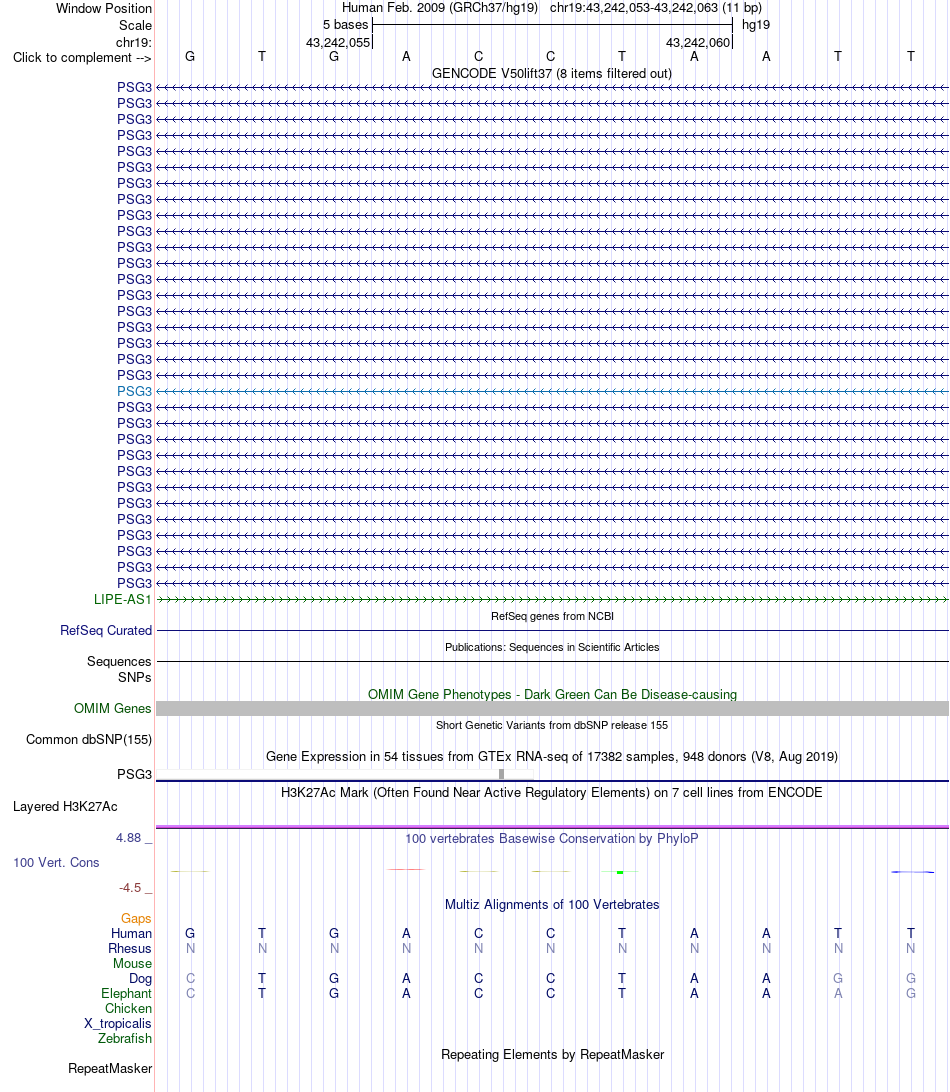The height and width of the screenshot is (1092, 950).
Task: Click the light-blue highlighted PSG3 transcript label
Action: (134, 391)
